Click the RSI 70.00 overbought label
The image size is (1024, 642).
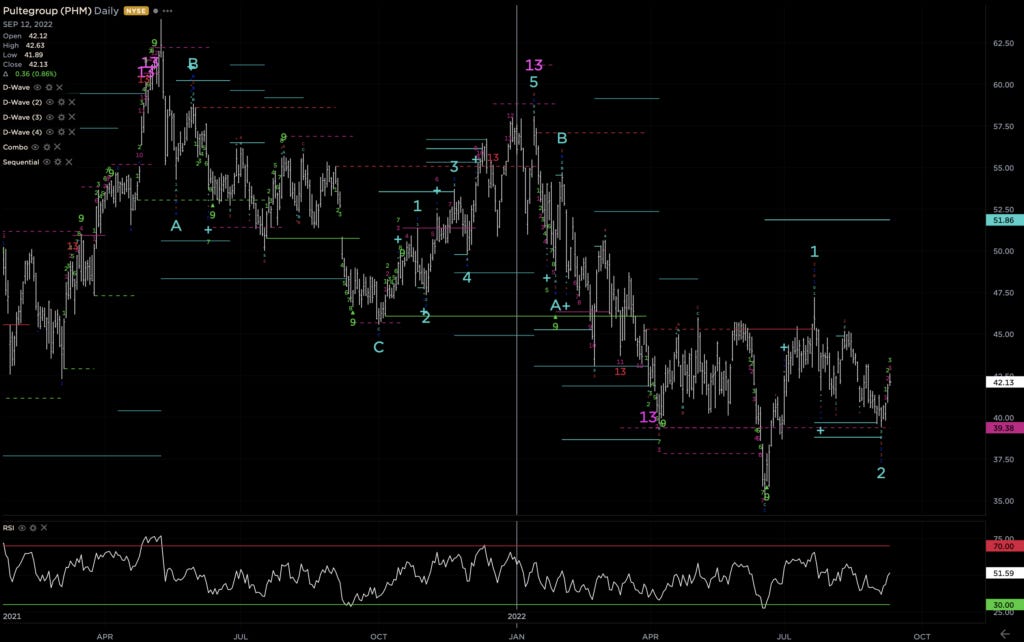(1004, 546)
